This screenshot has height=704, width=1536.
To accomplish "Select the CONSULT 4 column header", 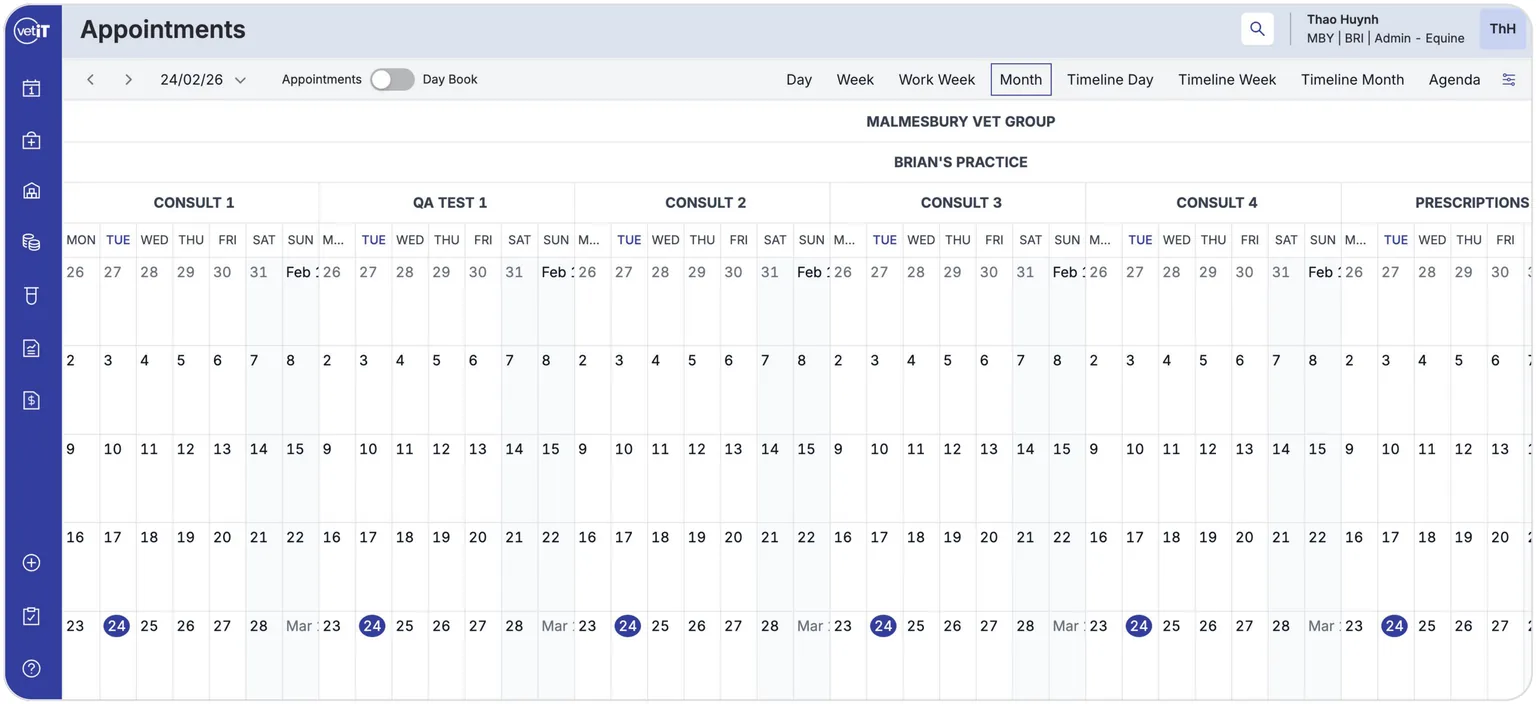I will point(1216,203).
